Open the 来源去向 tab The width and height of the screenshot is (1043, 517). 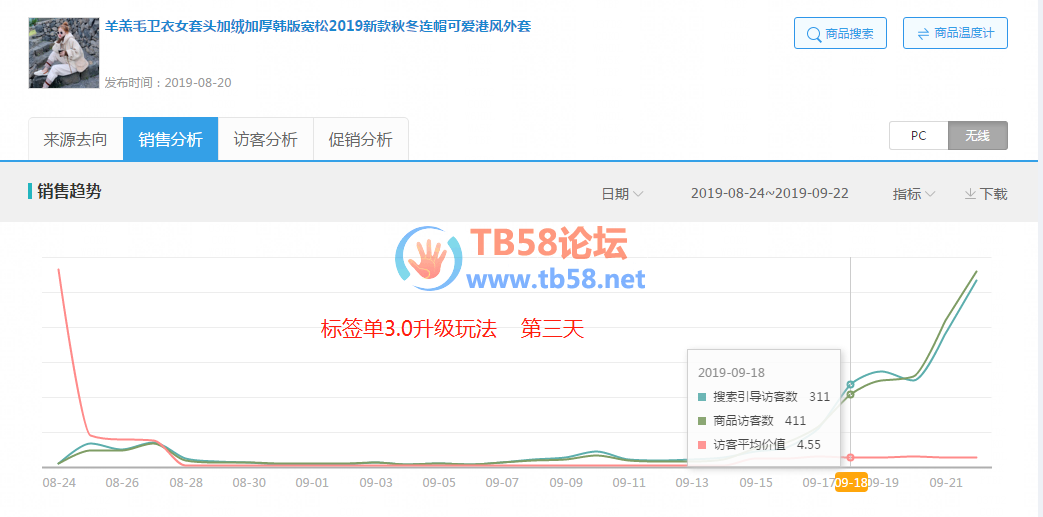[x=75, y=140]
